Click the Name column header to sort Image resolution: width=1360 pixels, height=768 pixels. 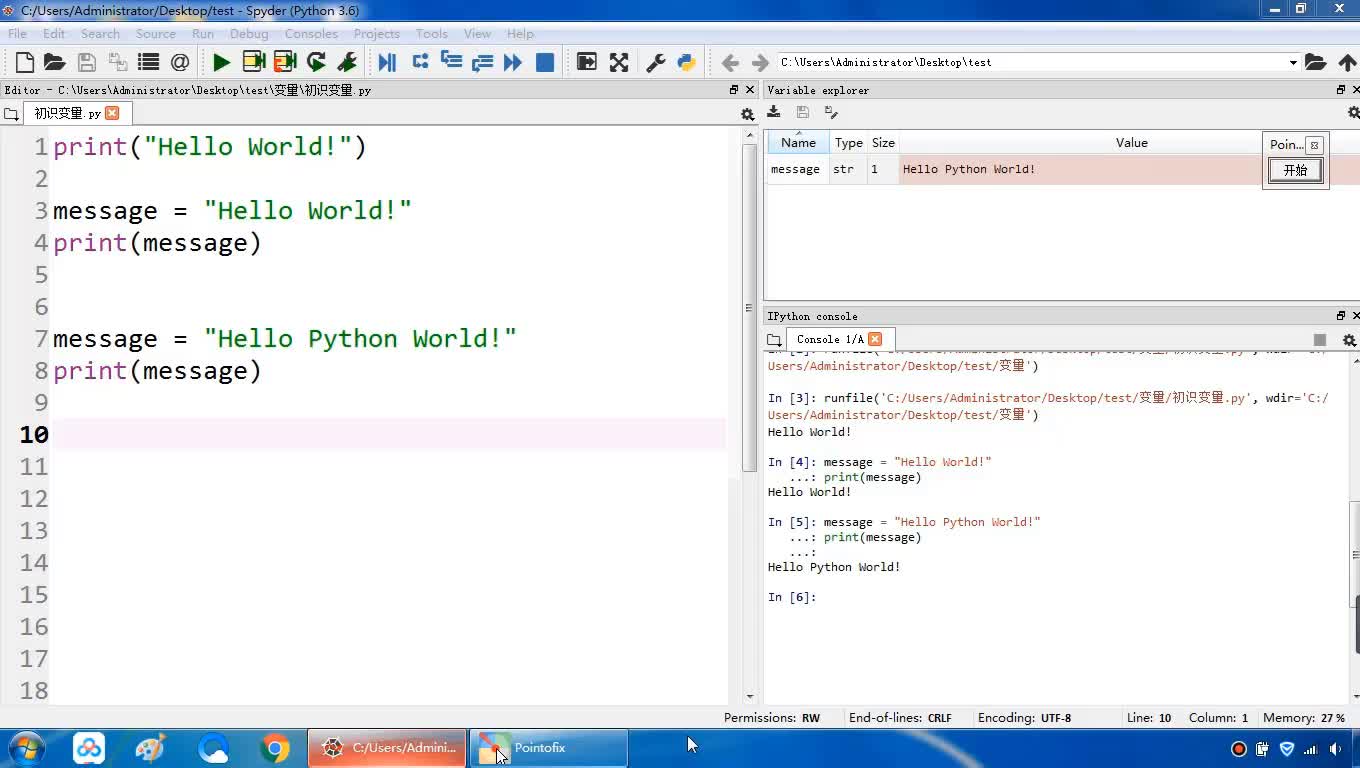[x=798, y=143]
